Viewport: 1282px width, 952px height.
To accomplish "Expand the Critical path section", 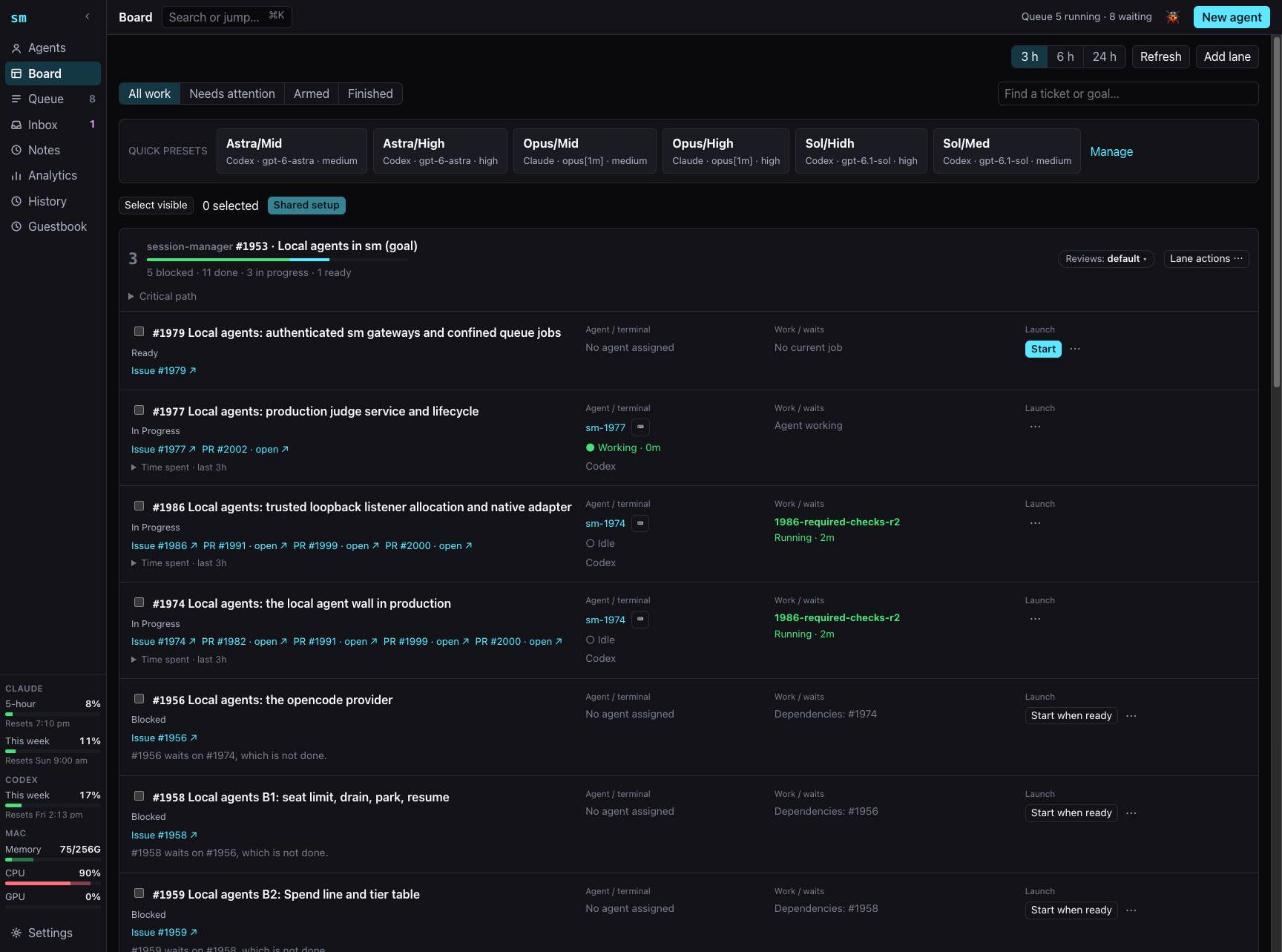I will point(163,296).
